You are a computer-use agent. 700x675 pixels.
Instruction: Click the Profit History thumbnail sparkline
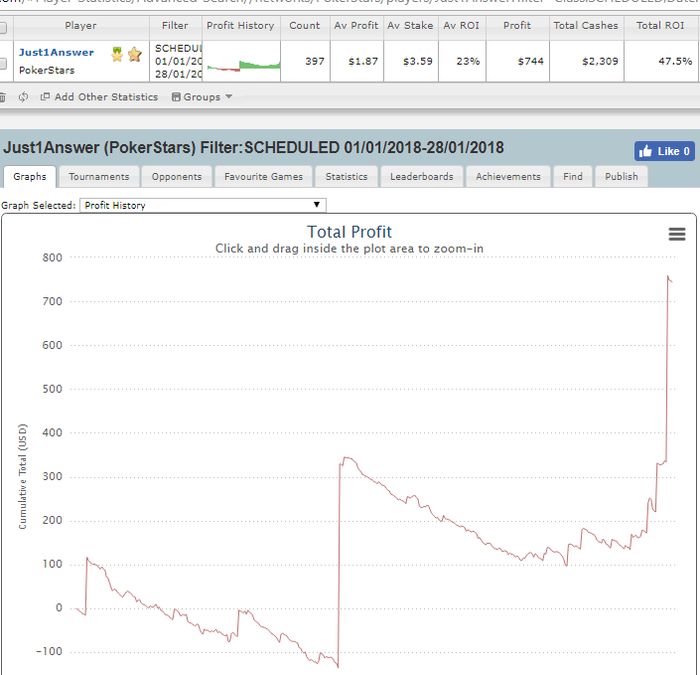(x=244, y=66)
